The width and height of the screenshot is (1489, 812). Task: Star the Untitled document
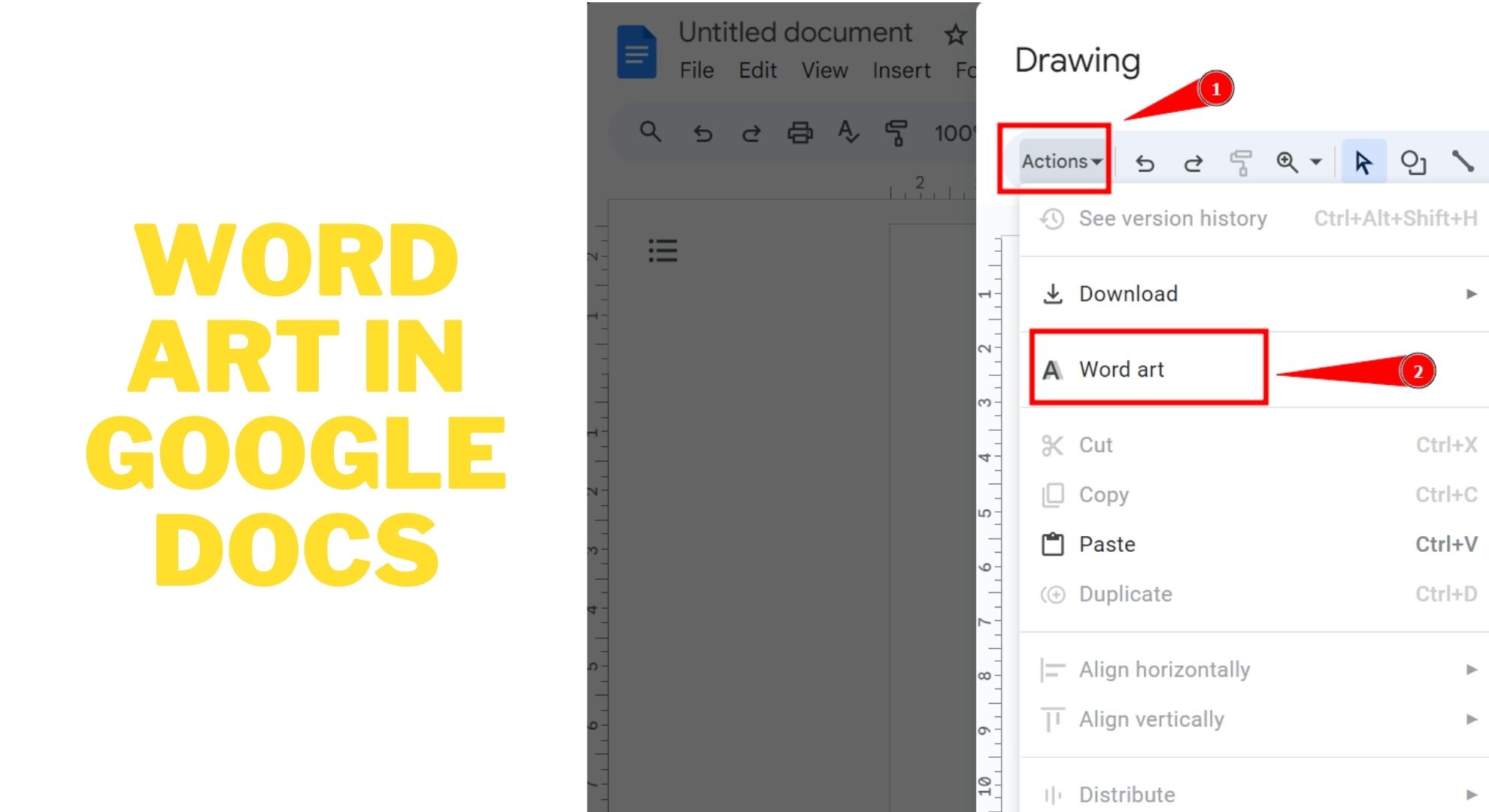tap(955, 34)
